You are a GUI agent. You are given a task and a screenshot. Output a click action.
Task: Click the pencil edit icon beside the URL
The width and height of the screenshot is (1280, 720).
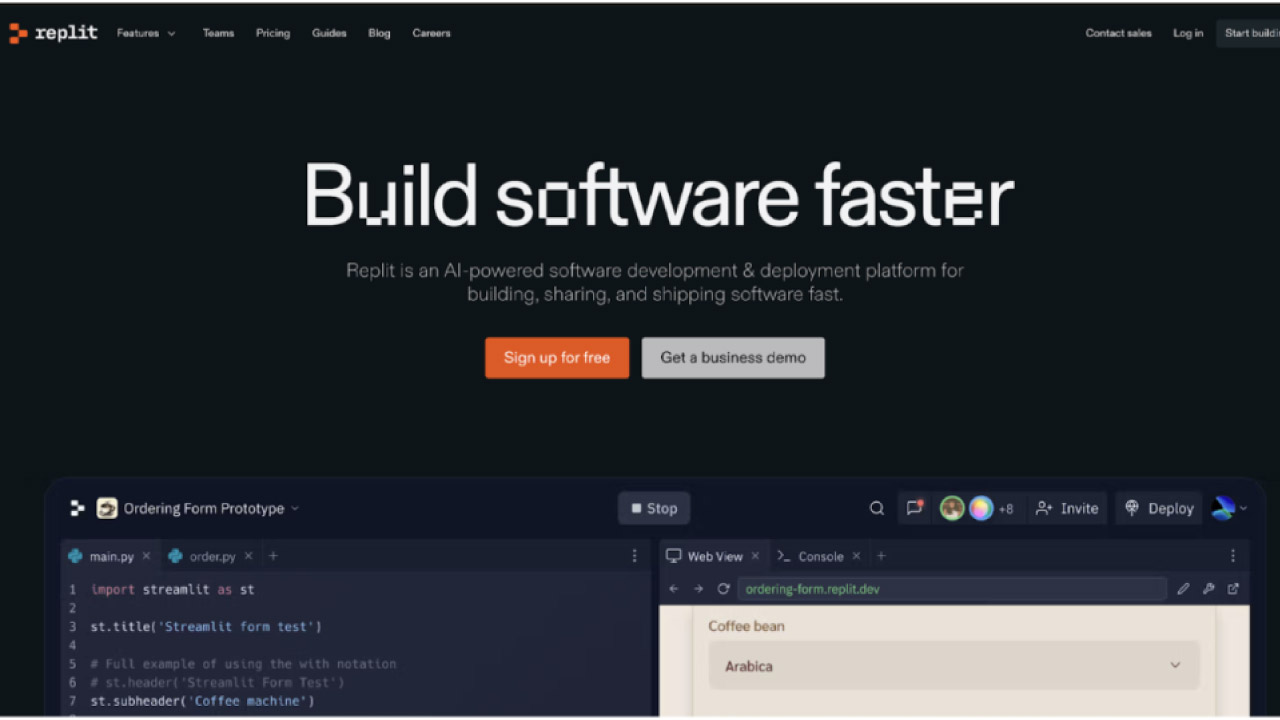pyautogui.click(x=1184, y=589)
